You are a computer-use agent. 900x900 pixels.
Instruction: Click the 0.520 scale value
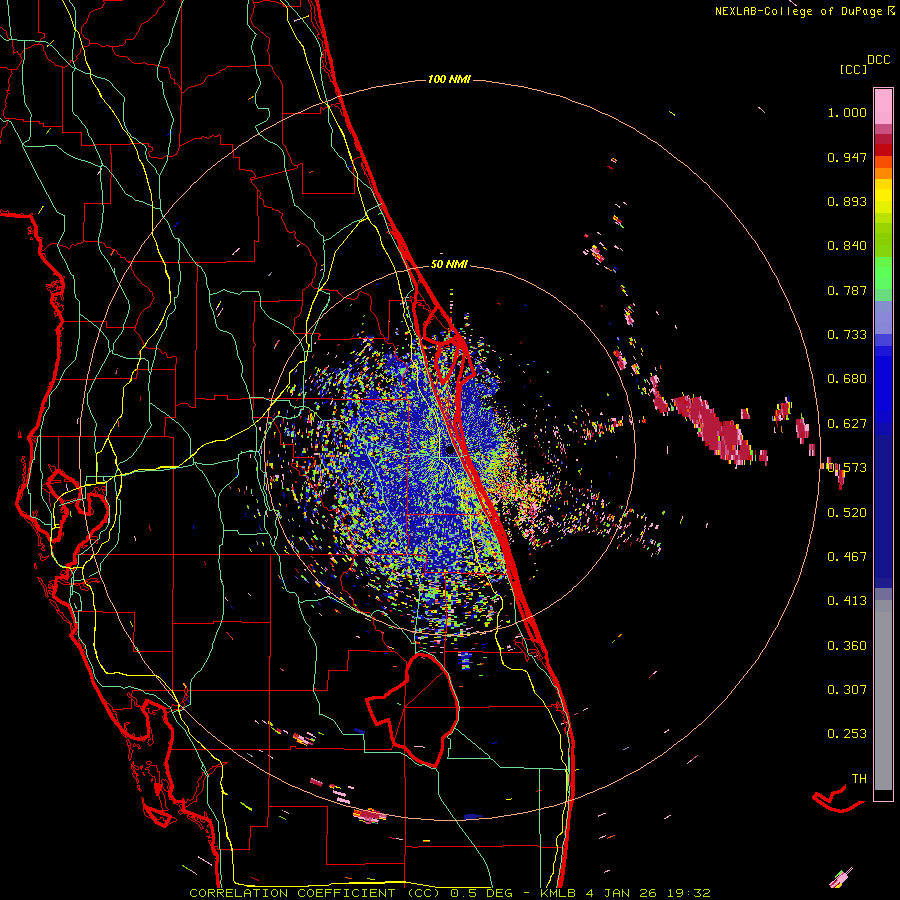pyautogui.click(x=847, y=513)
